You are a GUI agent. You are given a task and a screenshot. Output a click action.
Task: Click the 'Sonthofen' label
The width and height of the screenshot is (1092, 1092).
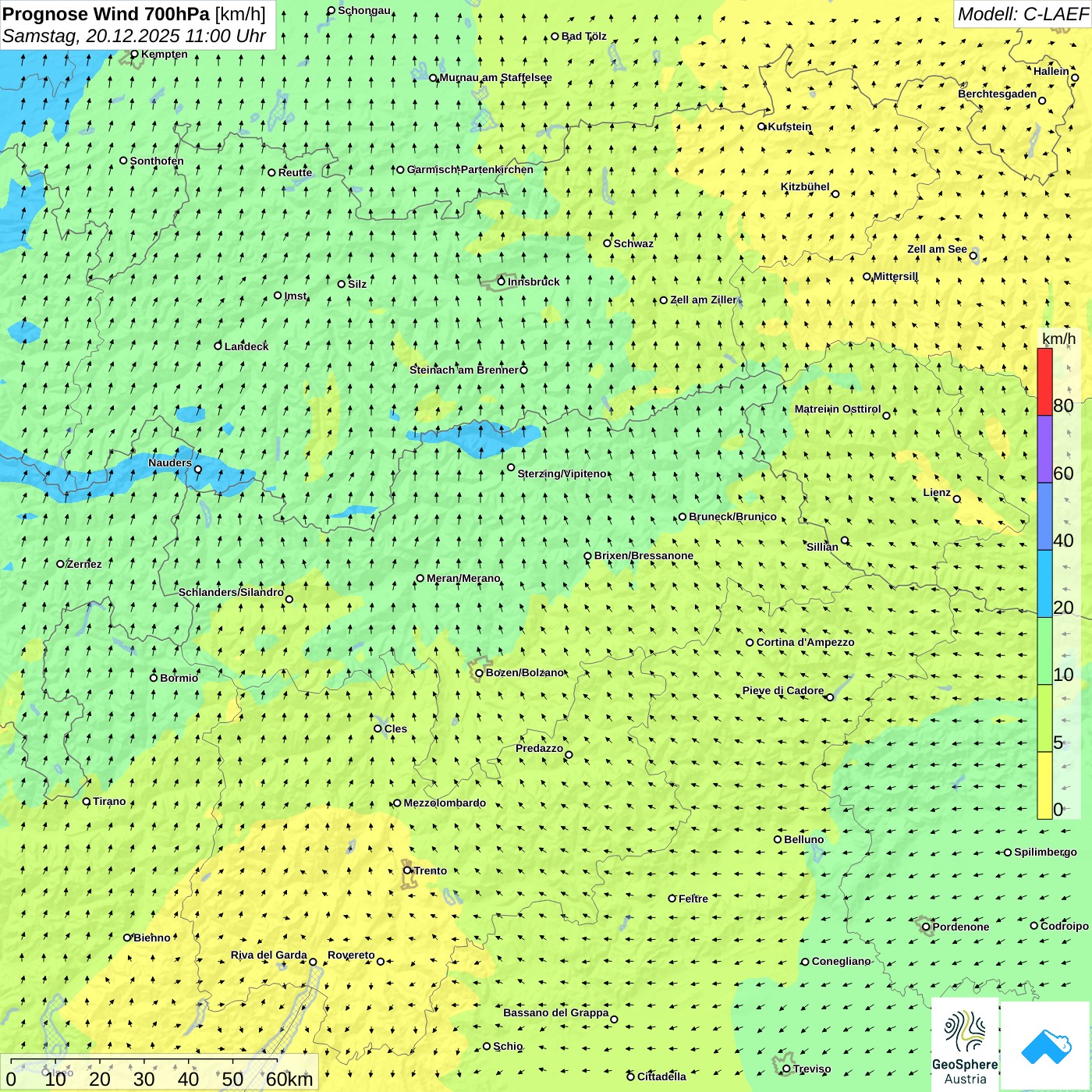(157, 161)
